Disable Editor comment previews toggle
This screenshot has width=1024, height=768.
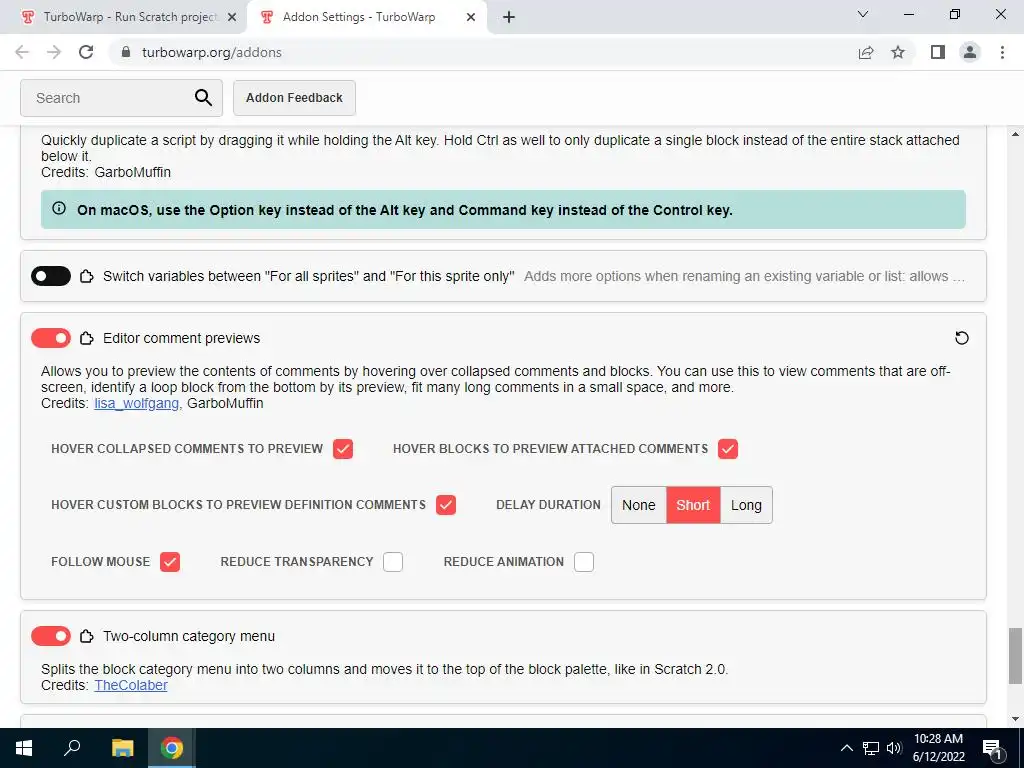pyautogui.click(x=51, y=338)
